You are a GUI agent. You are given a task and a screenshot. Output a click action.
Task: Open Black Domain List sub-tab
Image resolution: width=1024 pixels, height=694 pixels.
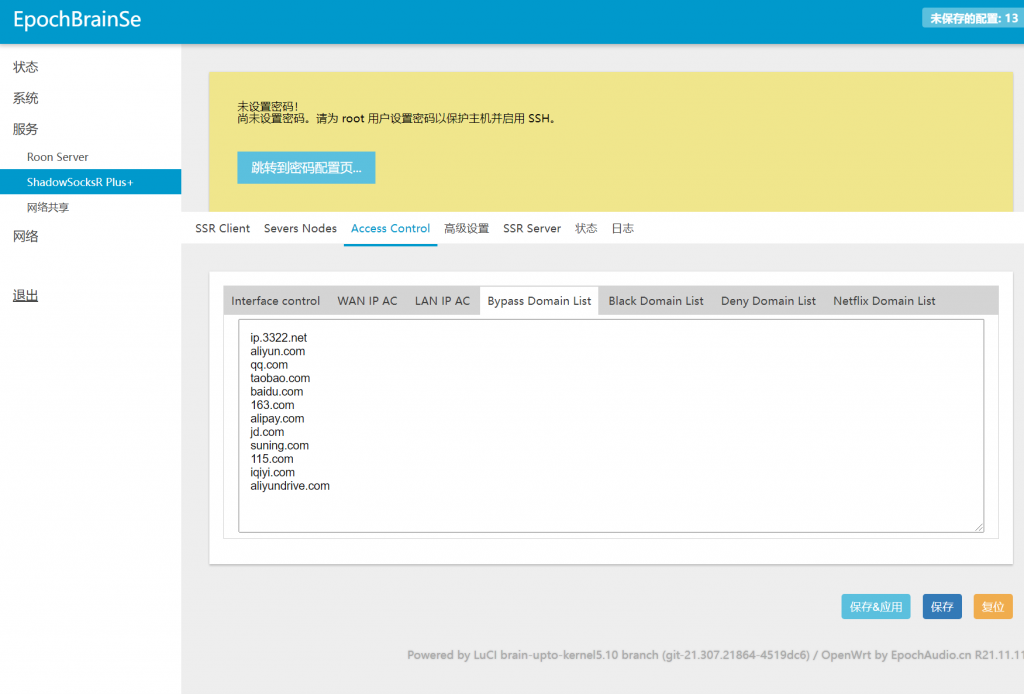click(656, 301)
